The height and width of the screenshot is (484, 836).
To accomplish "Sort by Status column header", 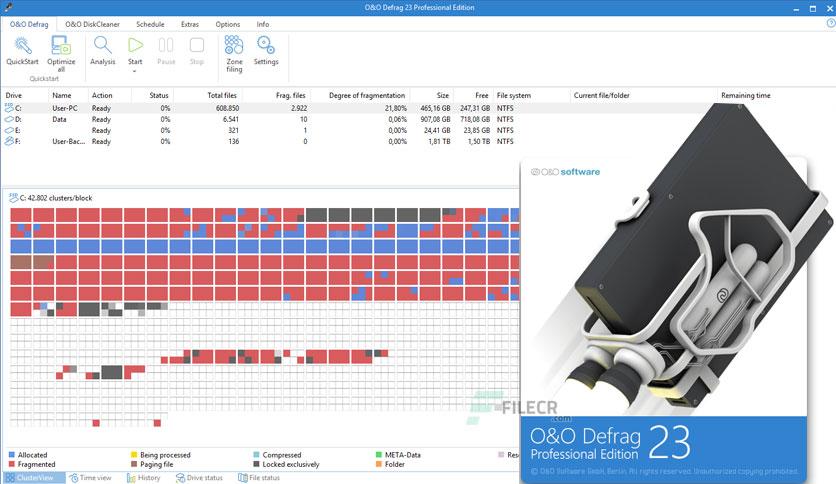I will 159,95.
